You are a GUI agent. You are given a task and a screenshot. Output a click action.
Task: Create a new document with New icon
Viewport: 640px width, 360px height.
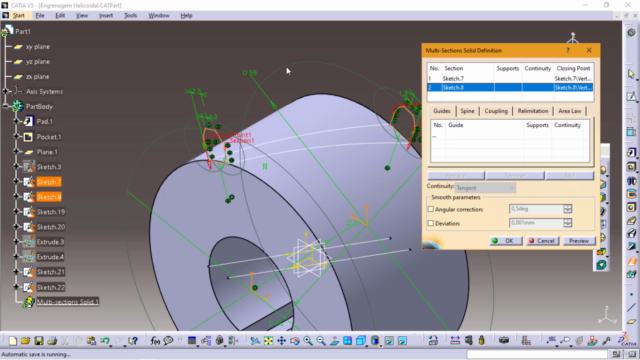[13, 341]
